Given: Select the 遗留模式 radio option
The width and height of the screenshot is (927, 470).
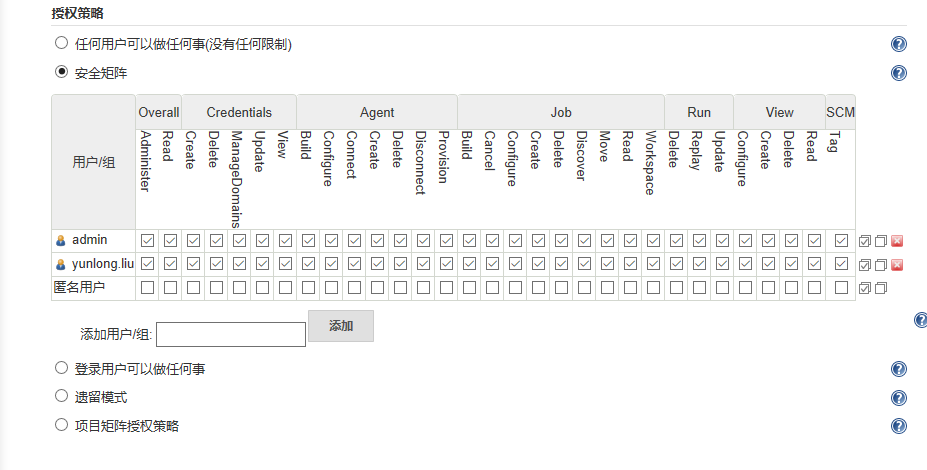Looking at the screenshot, I should point(62,396).
